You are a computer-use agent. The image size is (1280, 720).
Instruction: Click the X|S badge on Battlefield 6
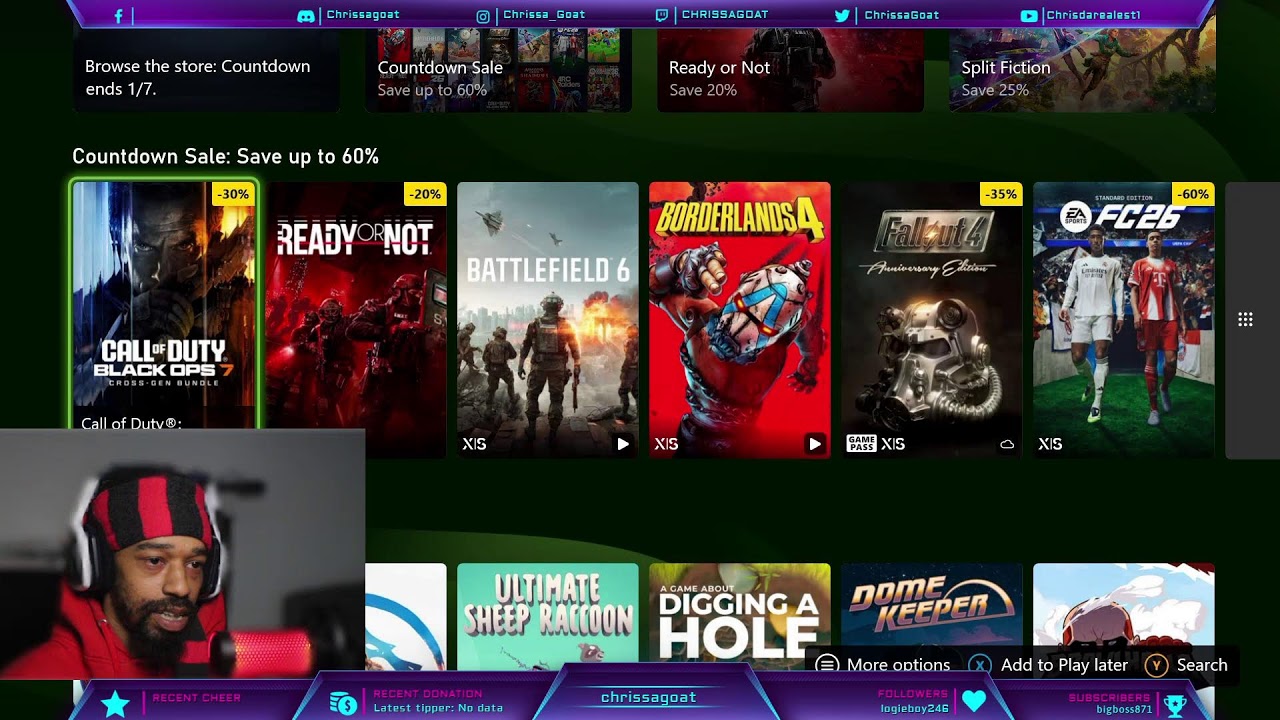coord(474,444)
